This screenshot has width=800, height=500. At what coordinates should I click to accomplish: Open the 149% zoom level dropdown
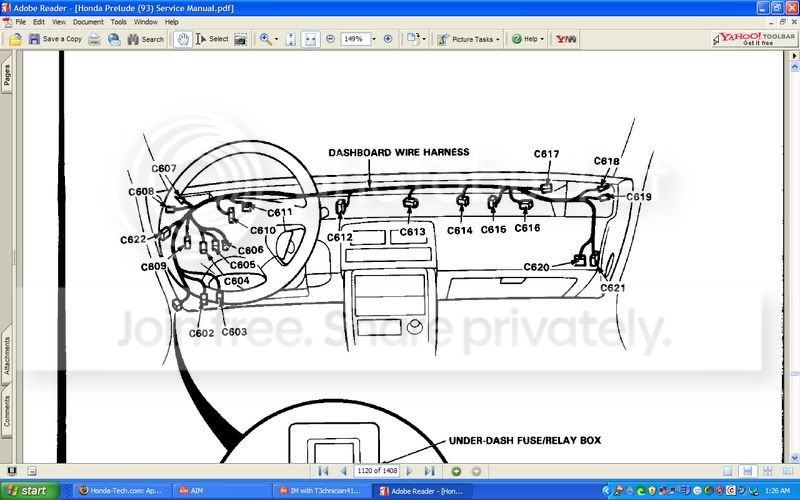pos(373,39)
